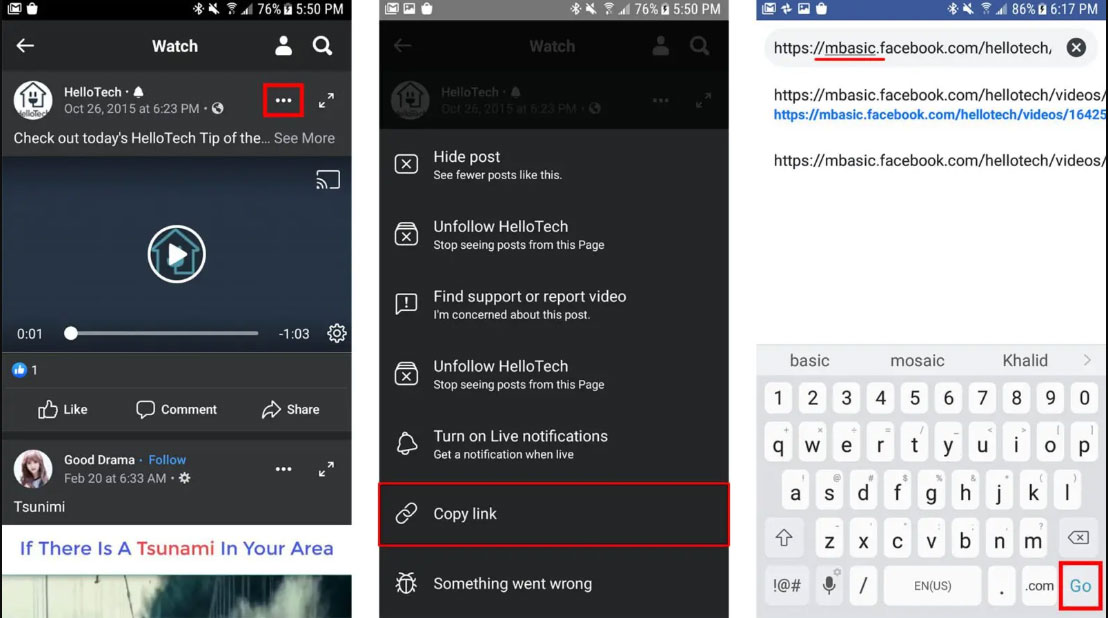Tap the letter g key
This screenshot has height=618, width=1108.
pos(931,492)
